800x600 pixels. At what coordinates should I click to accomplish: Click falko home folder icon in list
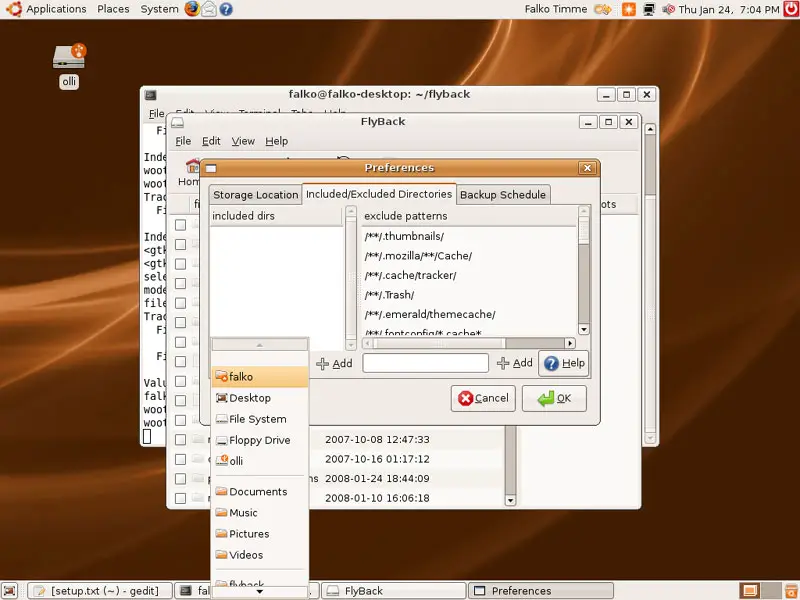coord(221,377)
